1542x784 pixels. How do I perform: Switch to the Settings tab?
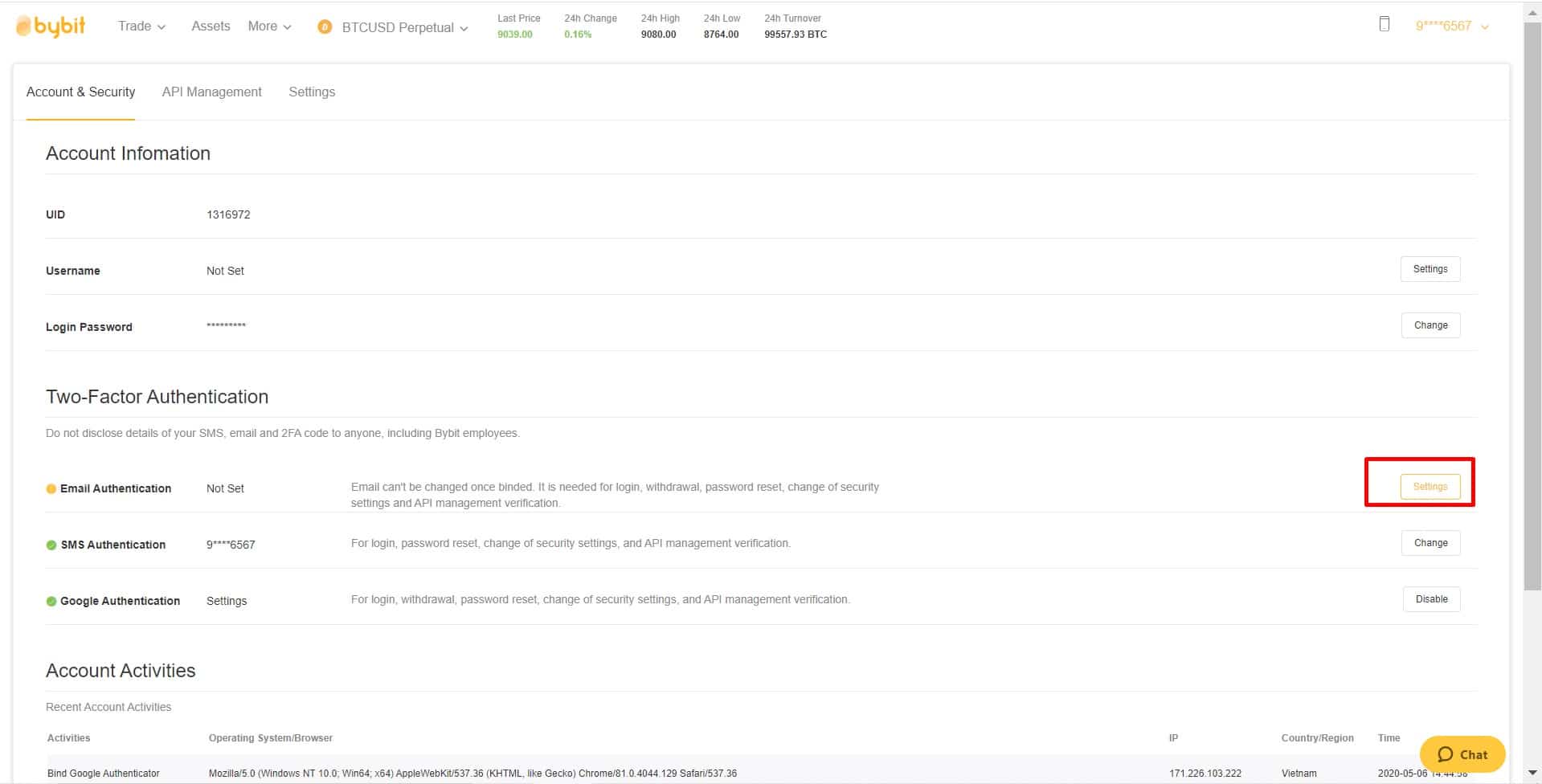coord(312,92)
